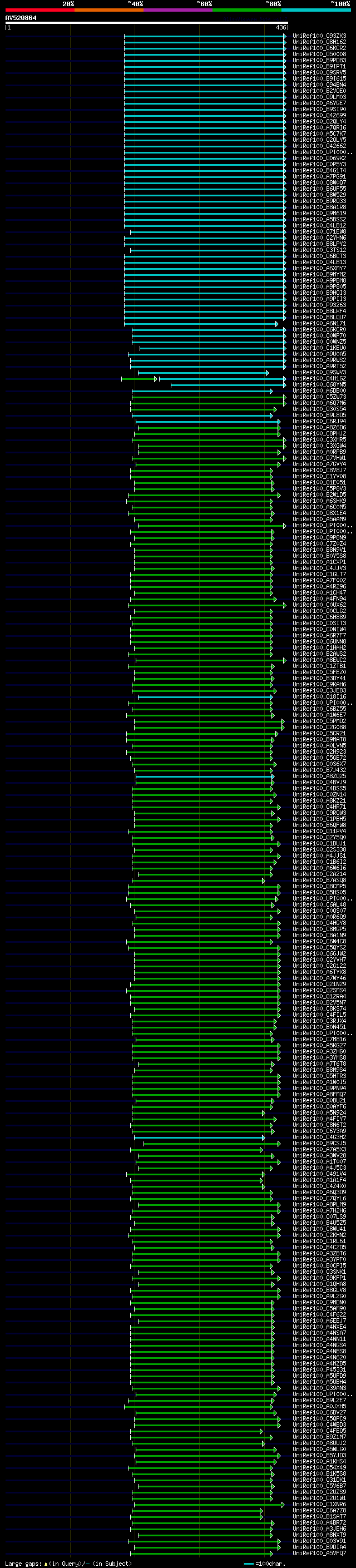Click label UniRef100_Q42662
Viewport: 356px width, 1568px height.
tap(319, 146)
